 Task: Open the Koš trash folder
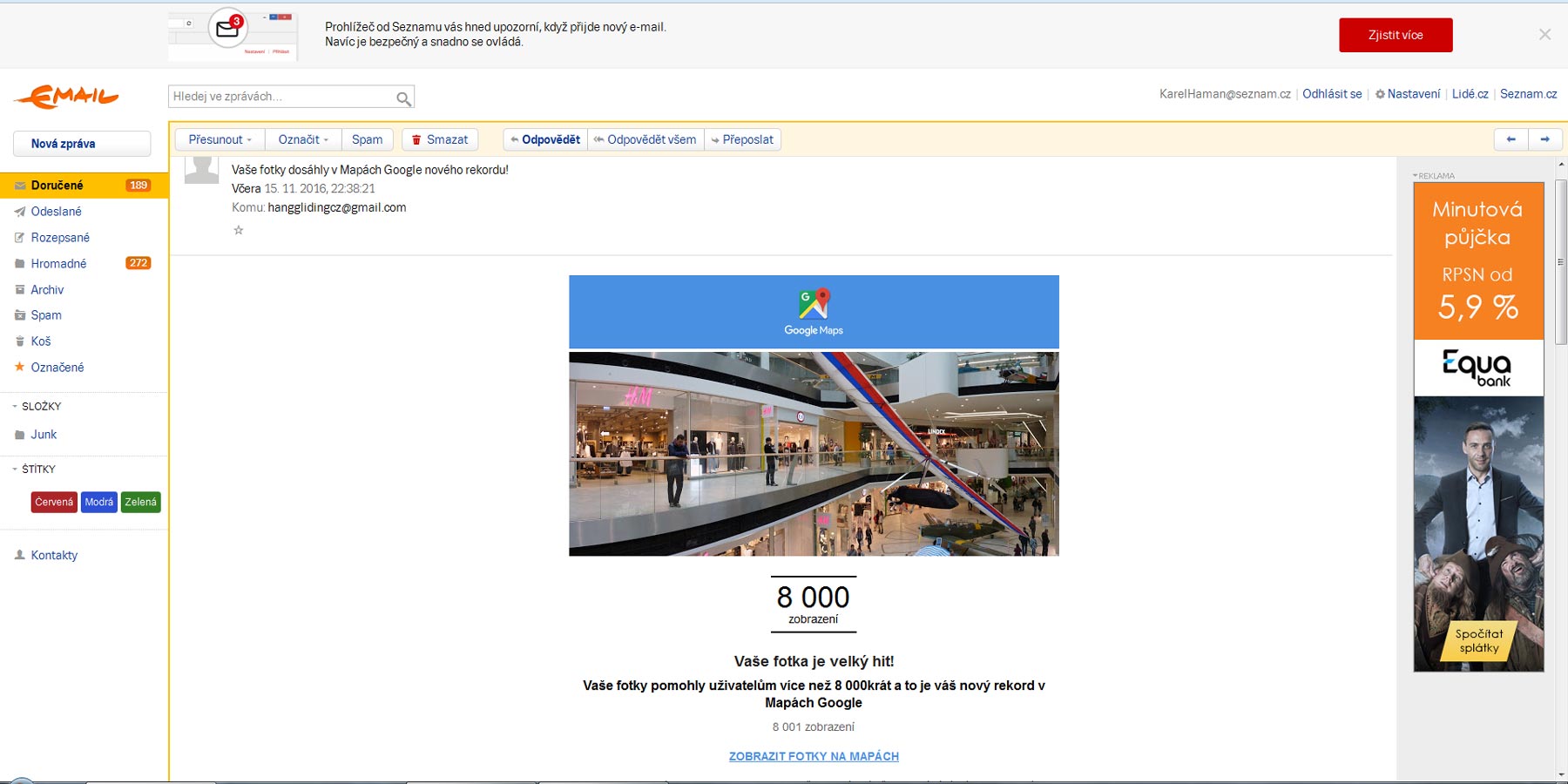pos(41,341)
